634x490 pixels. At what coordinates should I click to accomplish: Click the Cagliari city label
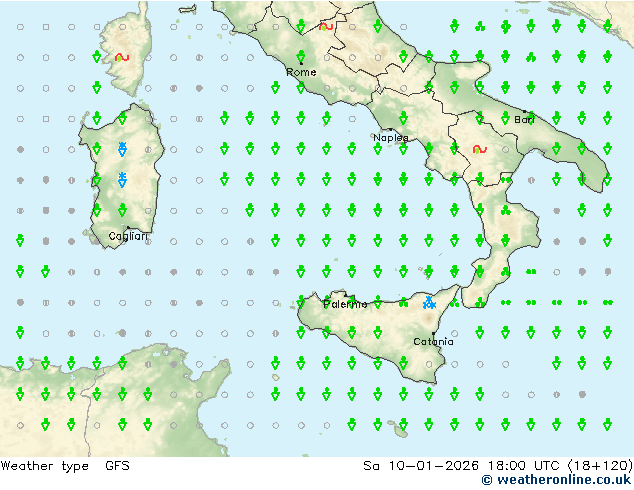pyautogui.click(x=128, y=236)
